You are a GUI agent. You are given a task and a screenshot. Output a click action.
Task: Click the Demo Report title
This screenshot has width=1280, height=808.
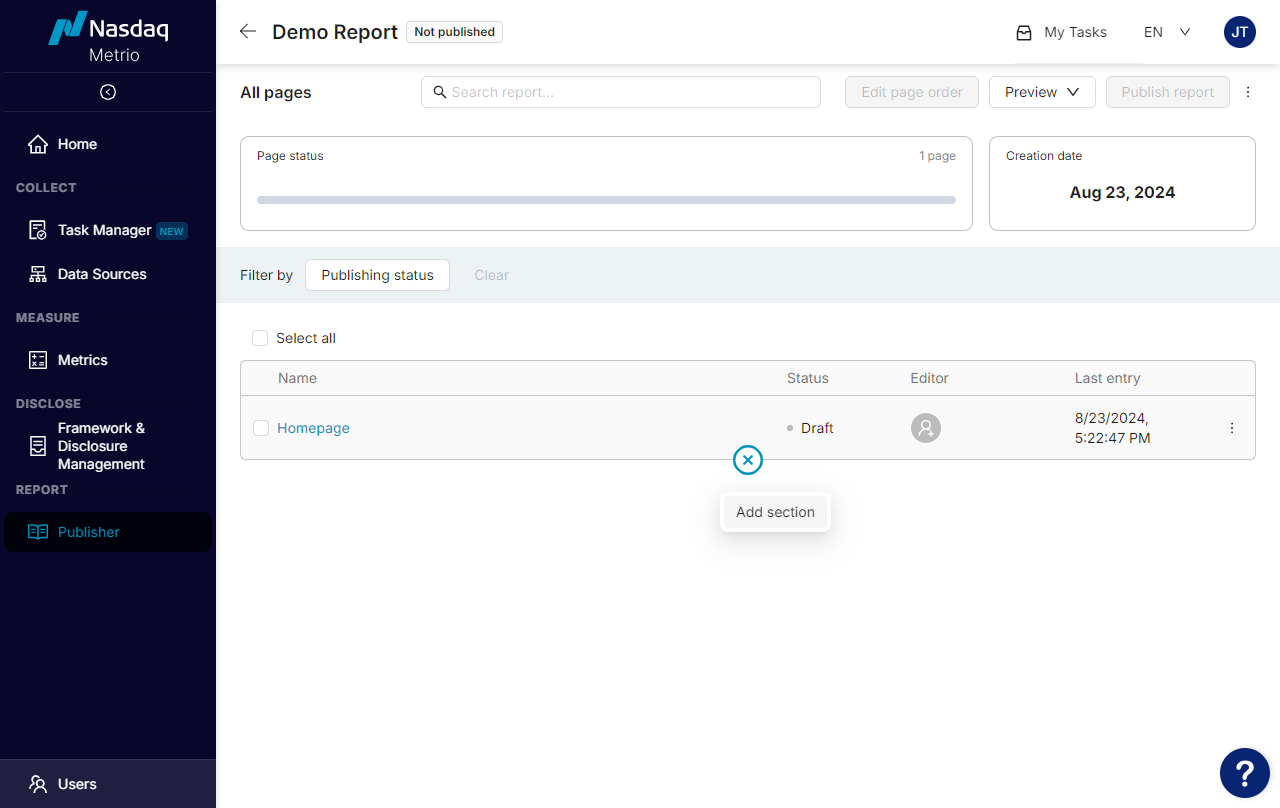(335, 32)
